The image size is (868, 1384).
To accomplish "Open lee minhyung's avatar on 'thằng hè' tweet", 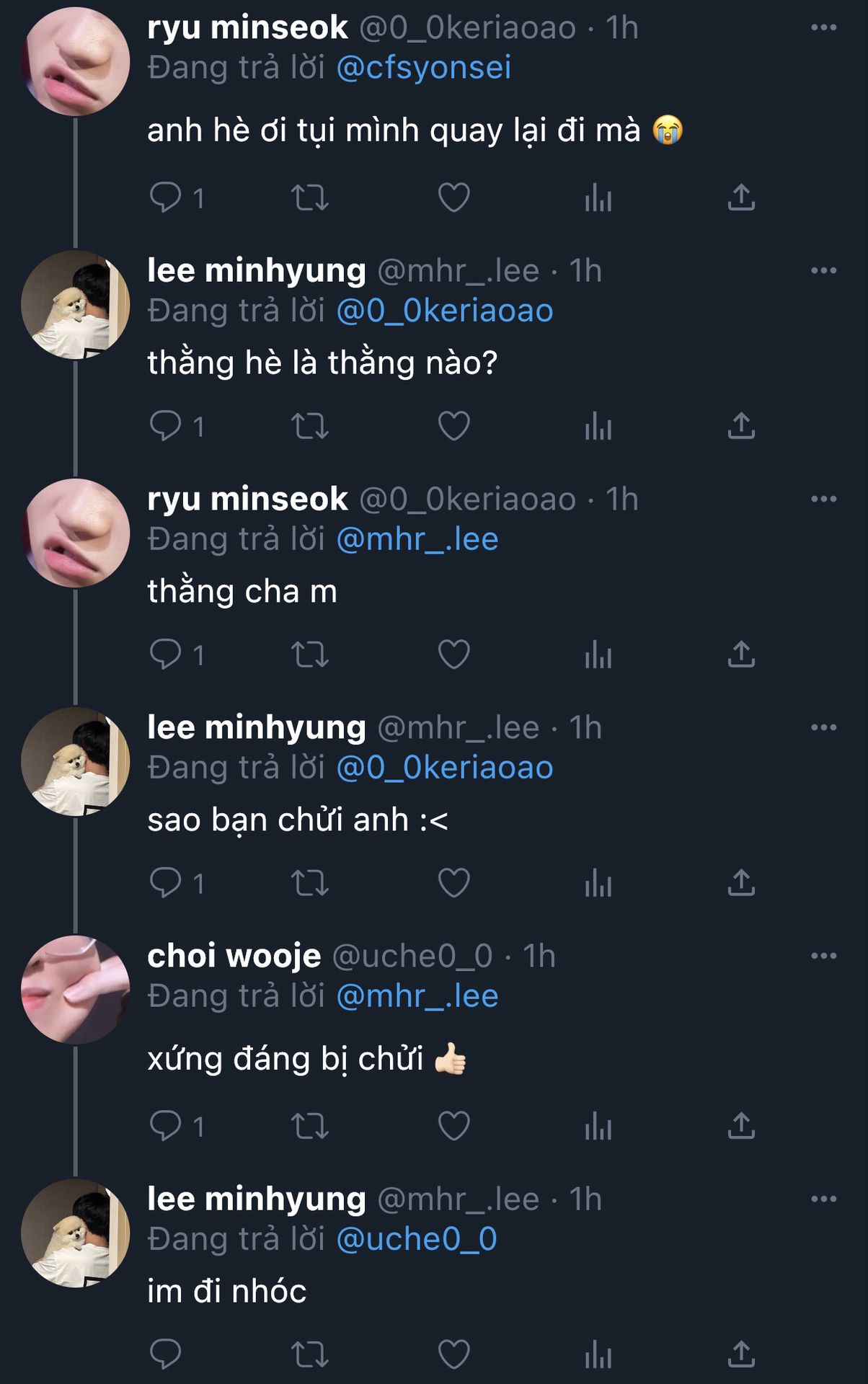I will [75, 304].
